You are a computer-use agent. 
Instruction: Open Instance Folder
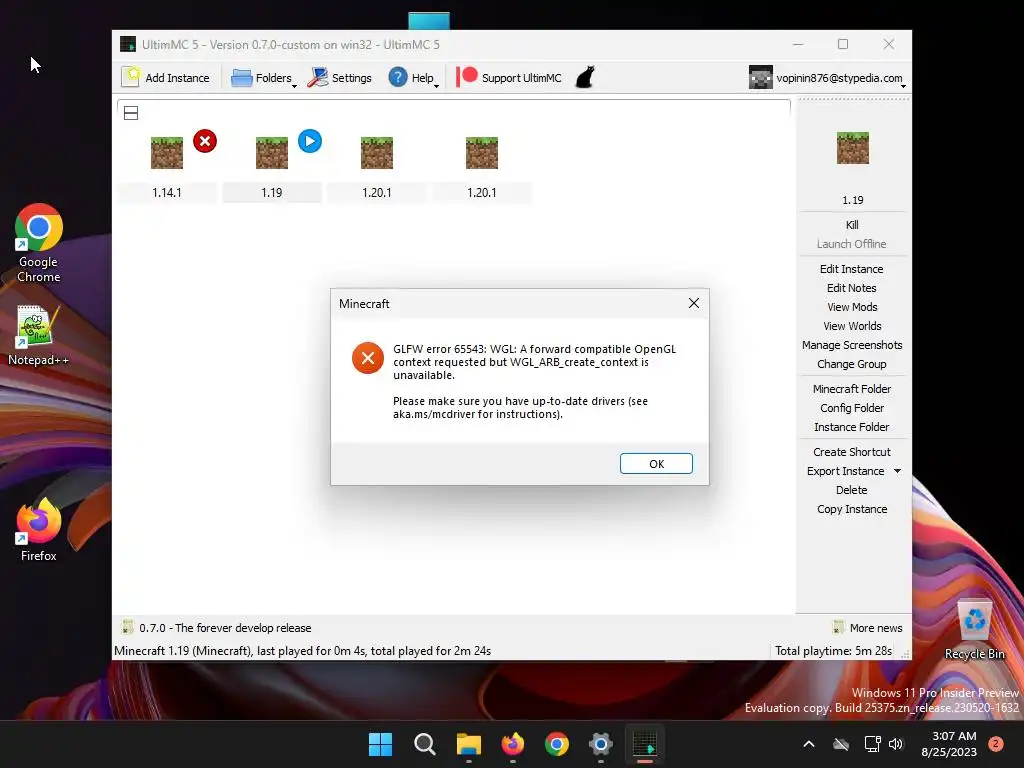tap(852, 427)
